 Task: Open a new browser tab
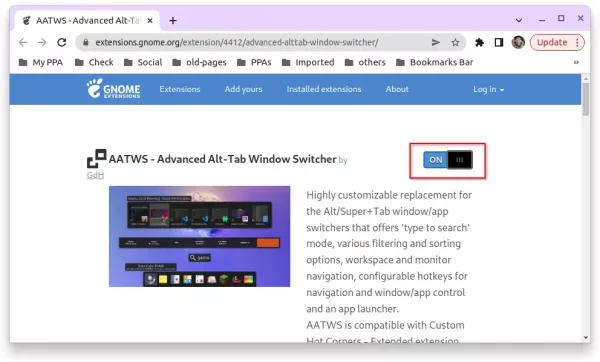173,21
